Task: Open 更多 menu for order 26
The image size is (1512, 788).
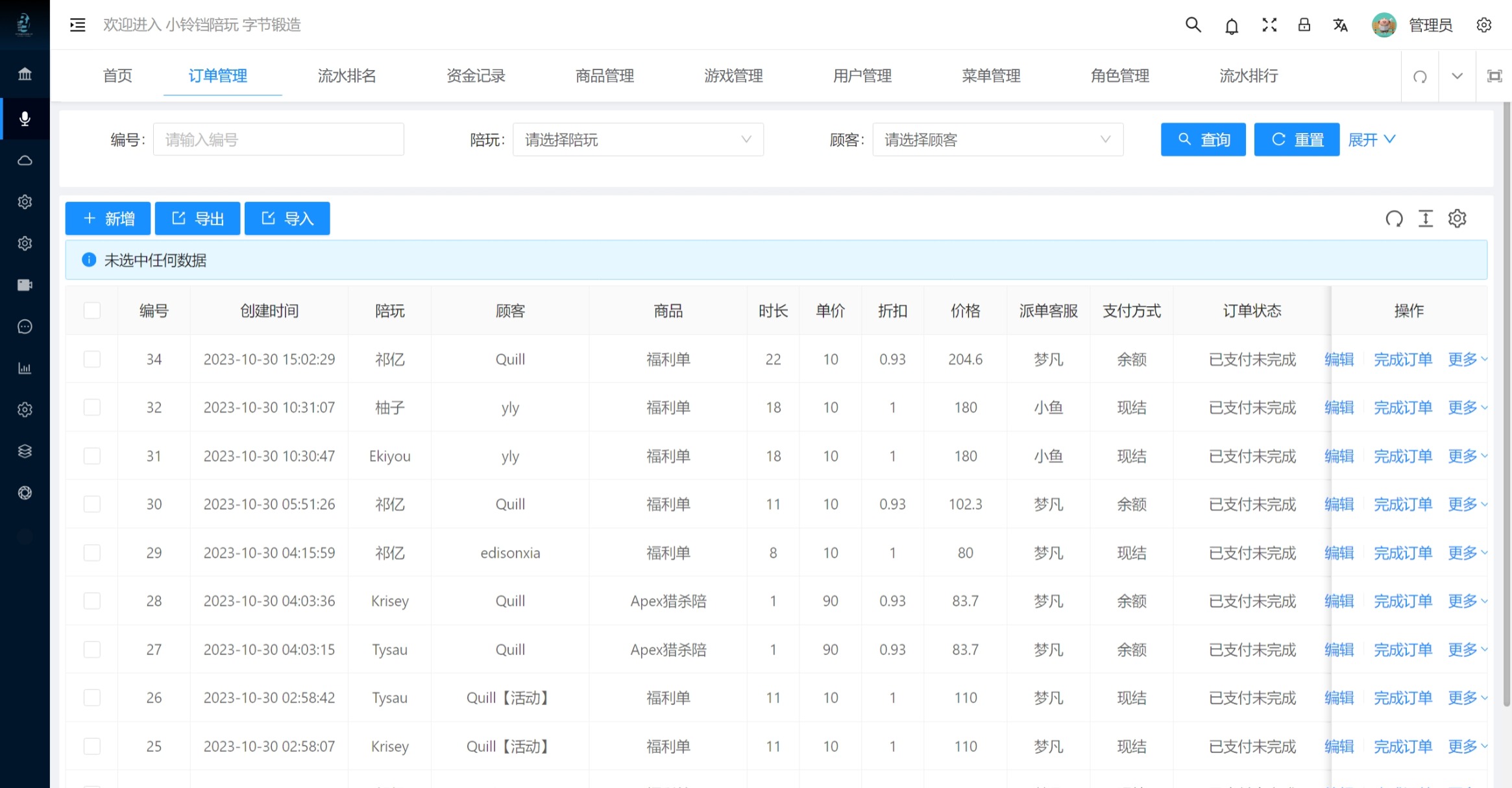Action: coord(1467,697)
